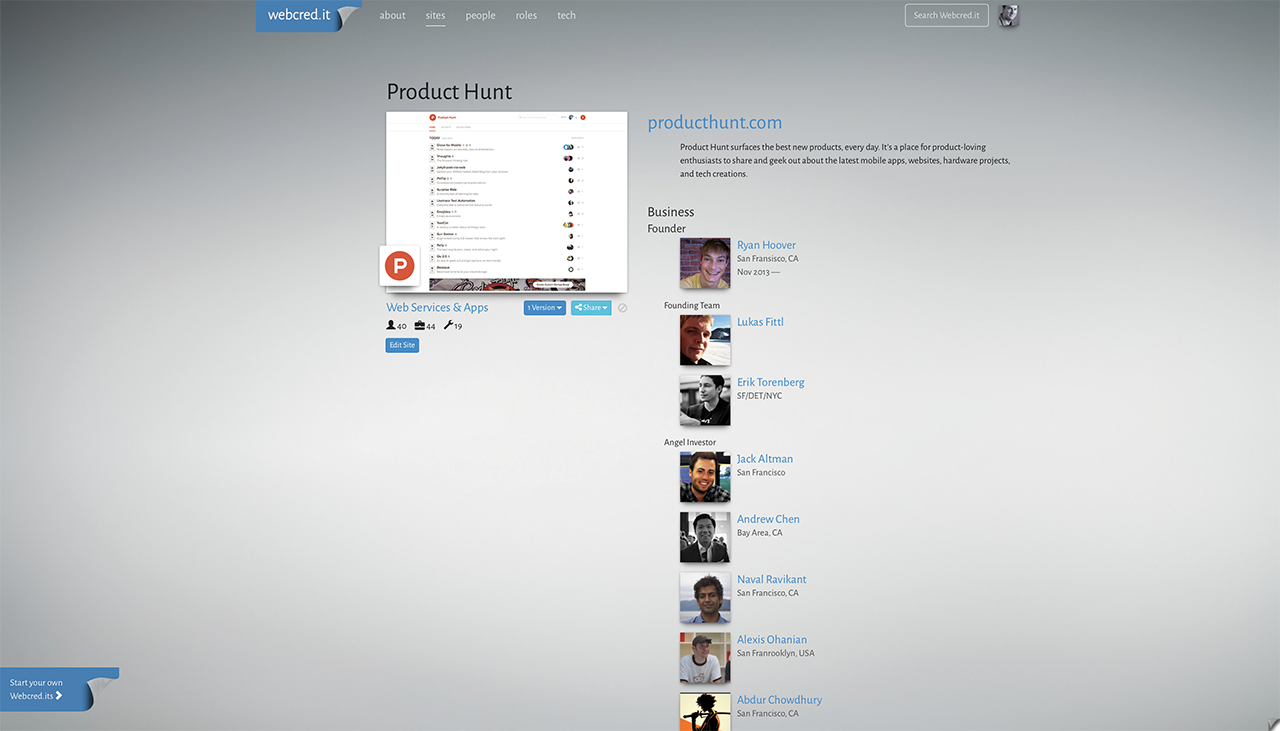Open the people section from the navbar
The image size is (1280, 731).
480,15
